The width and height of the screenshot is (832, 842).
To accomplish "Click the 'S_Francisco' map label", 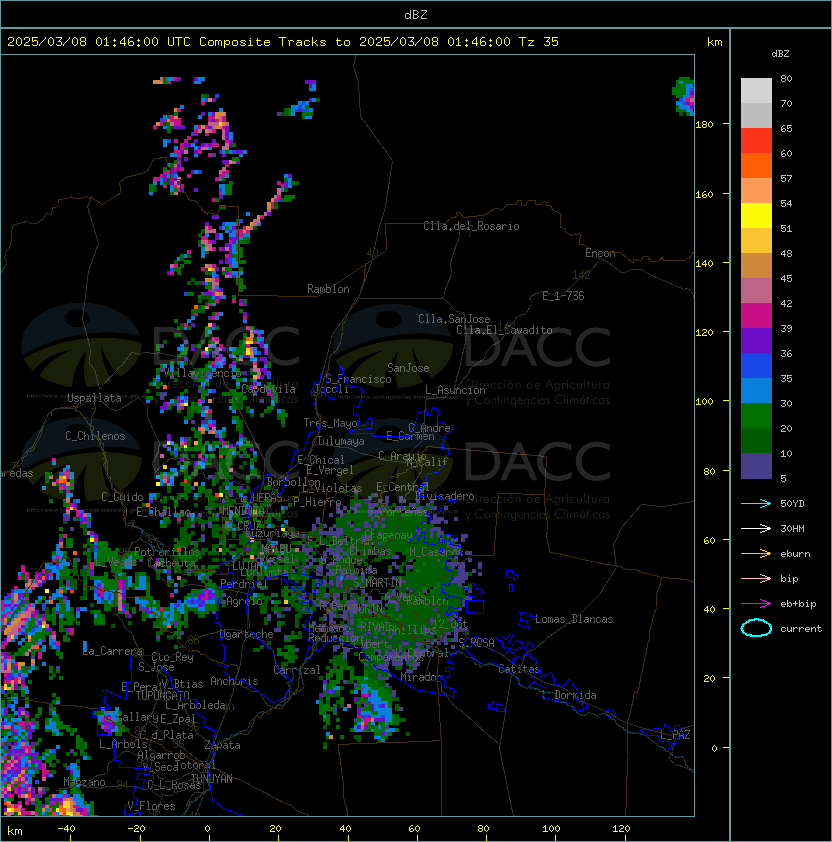I will [x=358, y=379].
